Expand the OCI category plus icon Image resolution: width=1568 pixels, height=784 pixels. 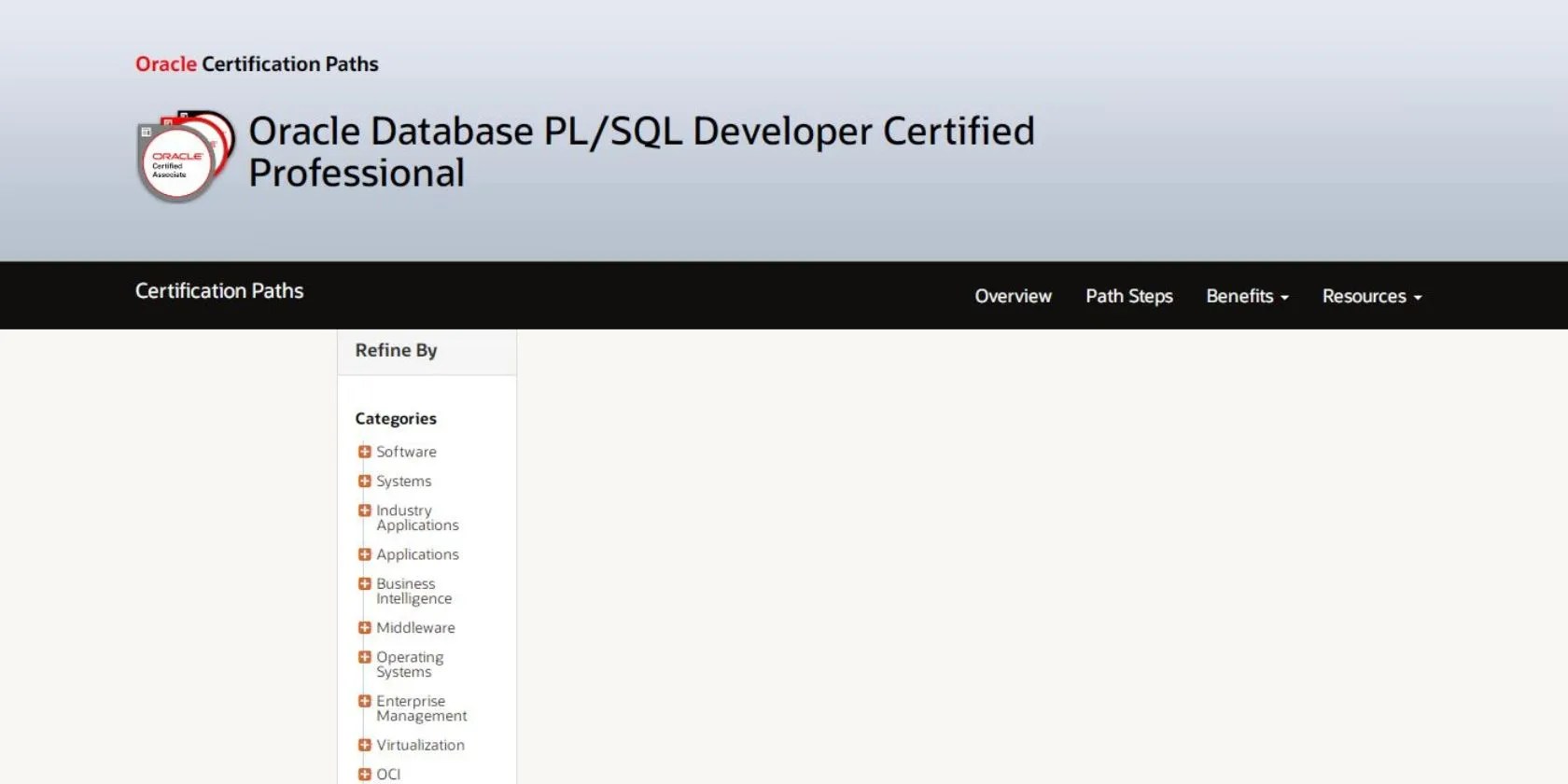365,775
